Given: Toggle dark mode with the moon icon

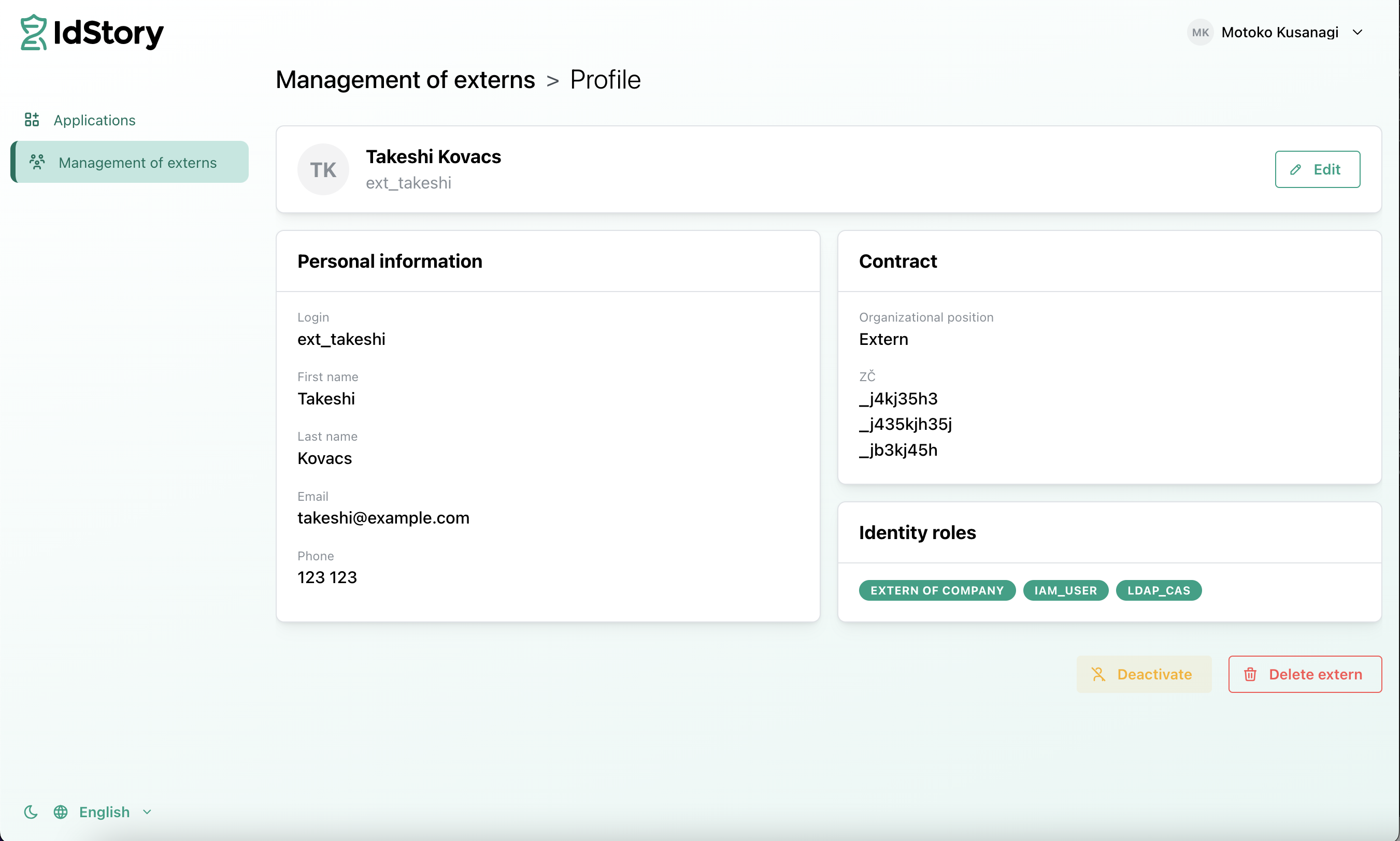Looking at the screenshot, I should (31, 812).
